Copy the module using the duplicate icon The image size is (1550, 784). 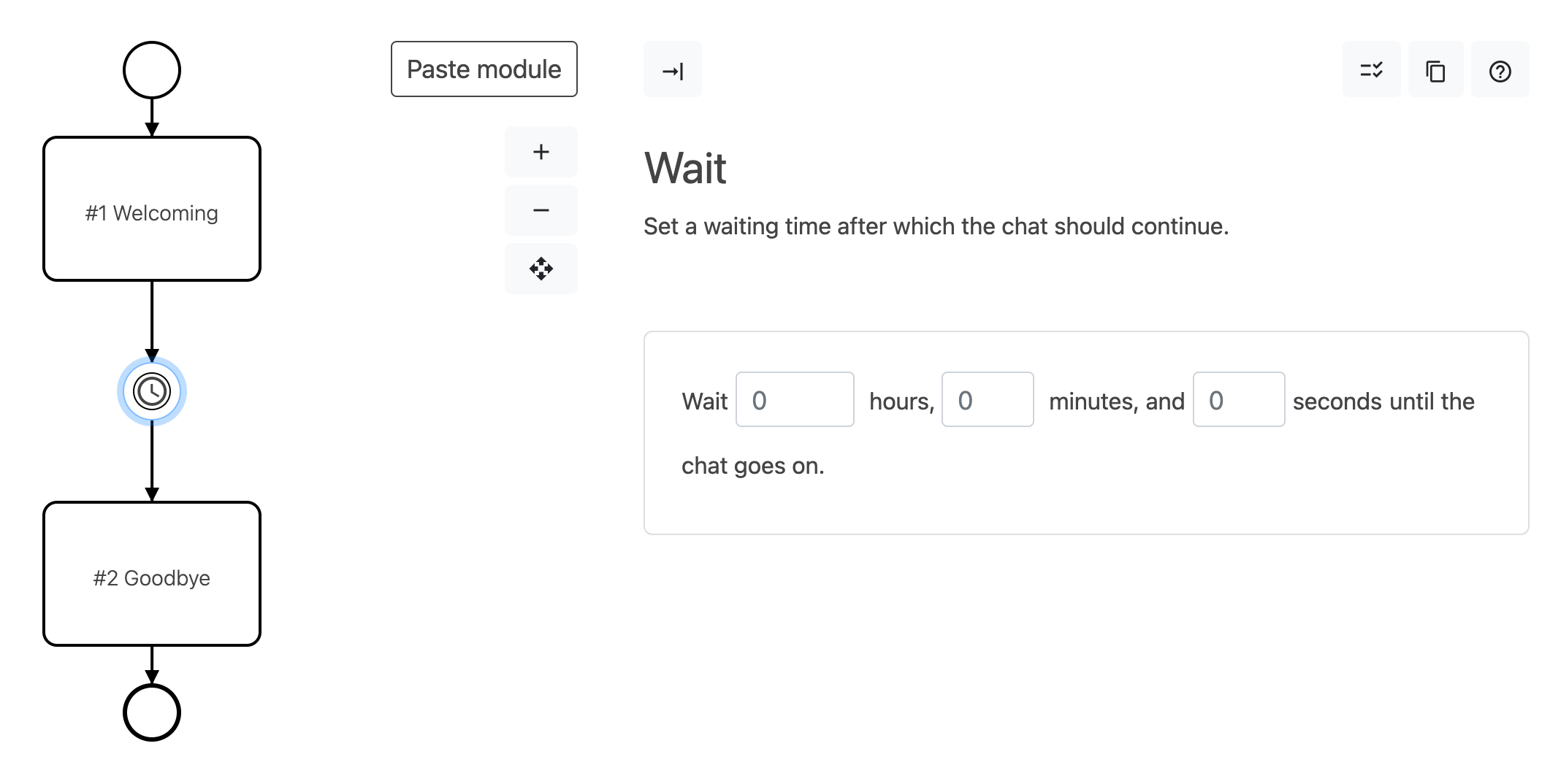[1435, 70]
